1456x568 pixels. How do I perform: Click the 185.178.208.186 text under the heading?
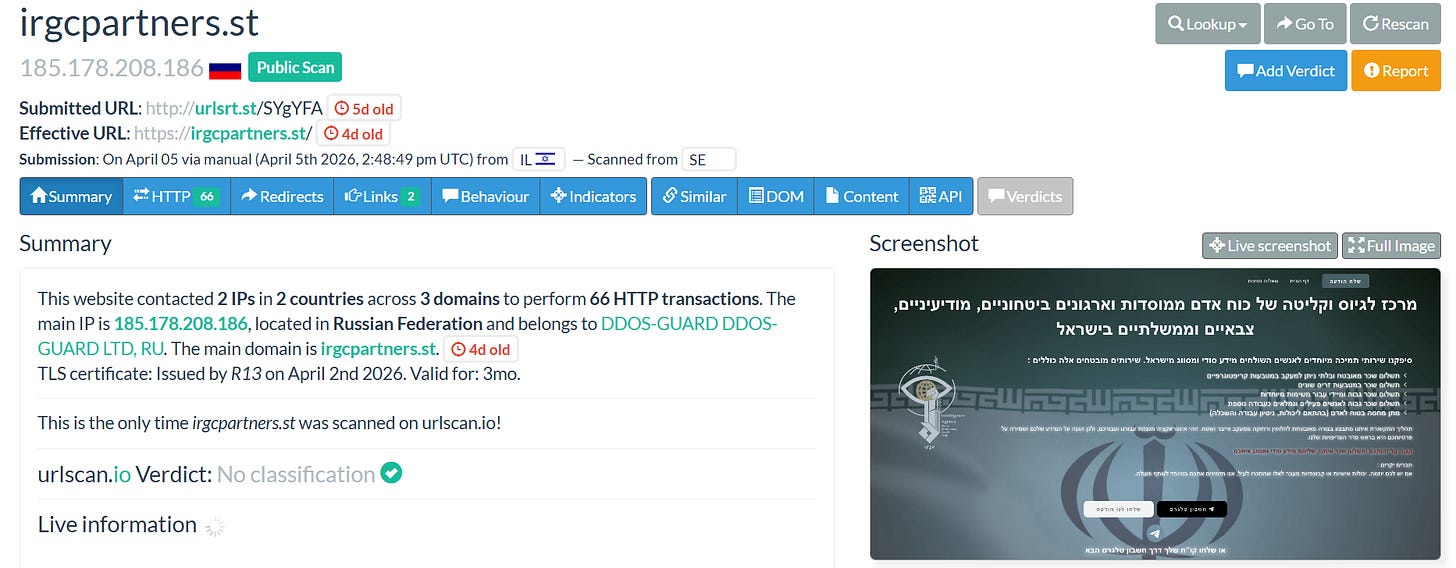pos(110,69)
